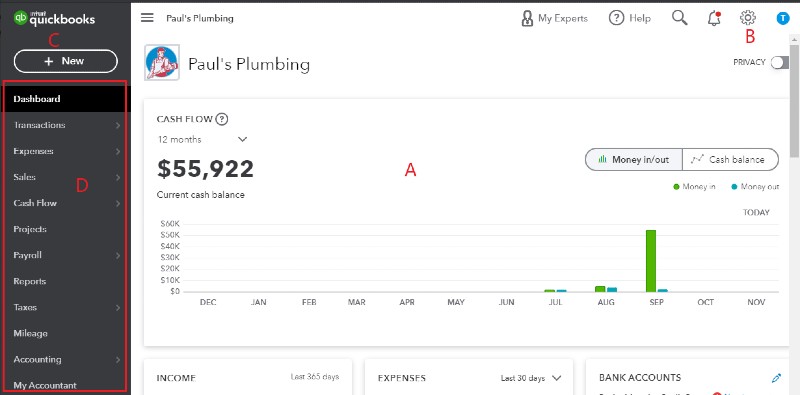Click the QuickBooks logo
The height and width of the screenshot is (395, 800).
54,18
